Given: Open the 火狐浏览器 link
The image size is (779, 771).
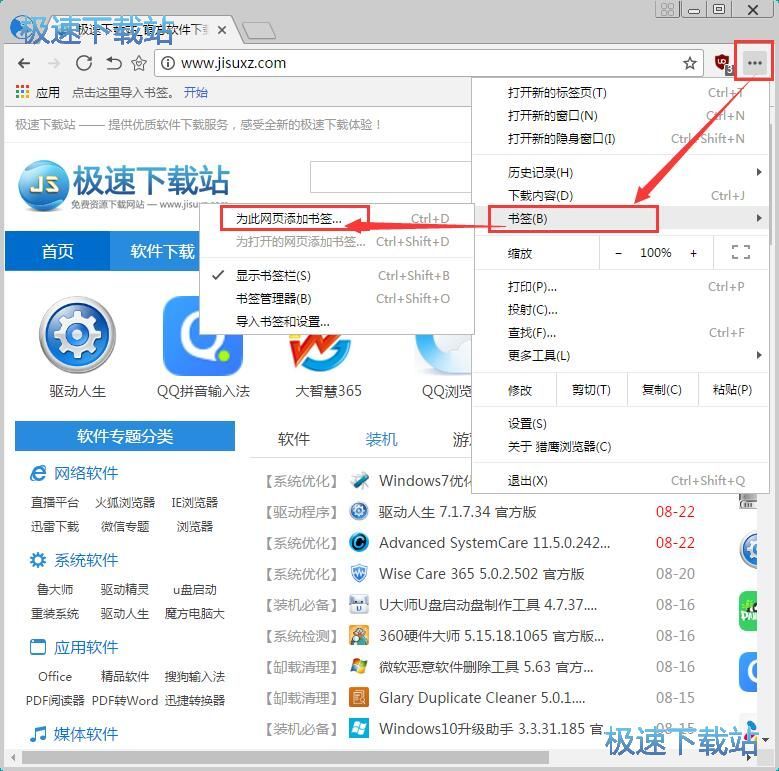Looking at the screenshot, I should (125, 502).
